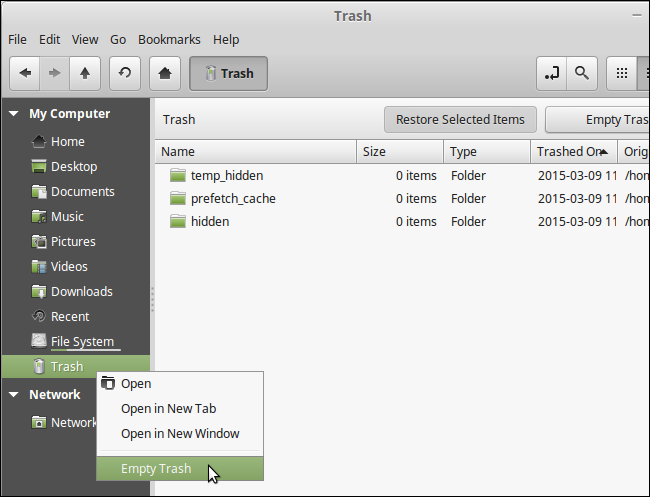Sort by the Trashed On column

click(572, 152)
